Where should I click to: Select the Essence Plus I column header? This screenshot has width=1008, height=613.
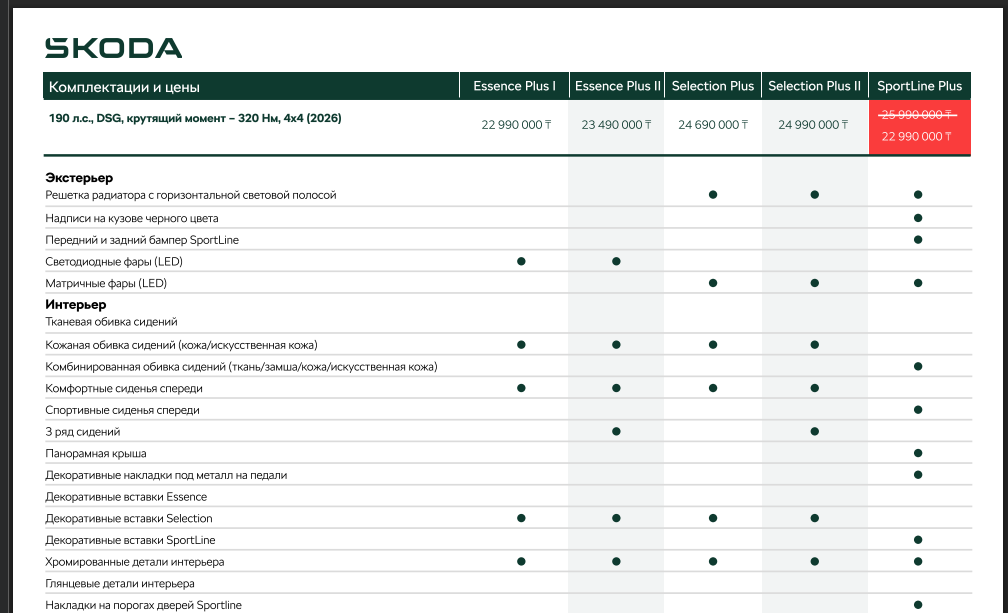click(x=514, y=86)
